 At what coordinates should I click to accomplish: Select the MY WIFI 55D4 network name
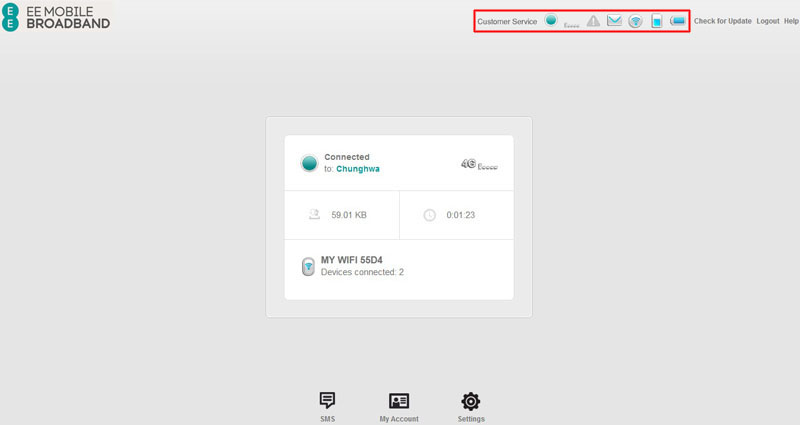pos(352,260)
